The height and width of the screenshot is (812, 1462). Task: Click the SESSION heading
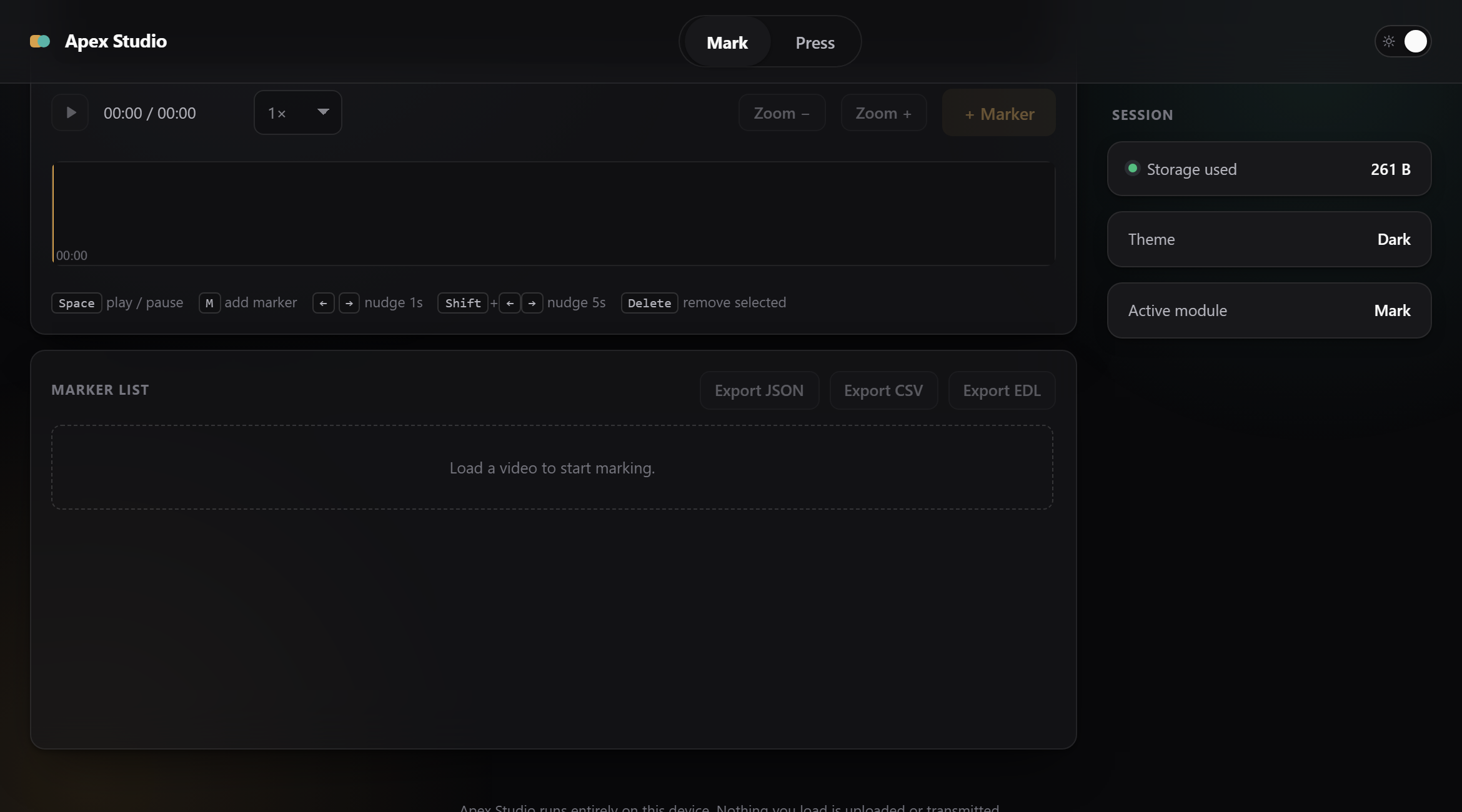[1142, 115]
